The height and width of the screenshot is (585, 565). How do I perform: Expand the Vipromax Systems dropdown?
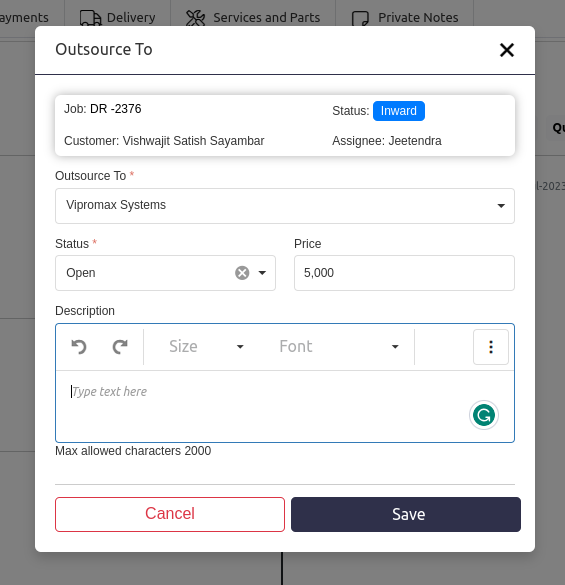pyautogui.click(x=285, y=206)
